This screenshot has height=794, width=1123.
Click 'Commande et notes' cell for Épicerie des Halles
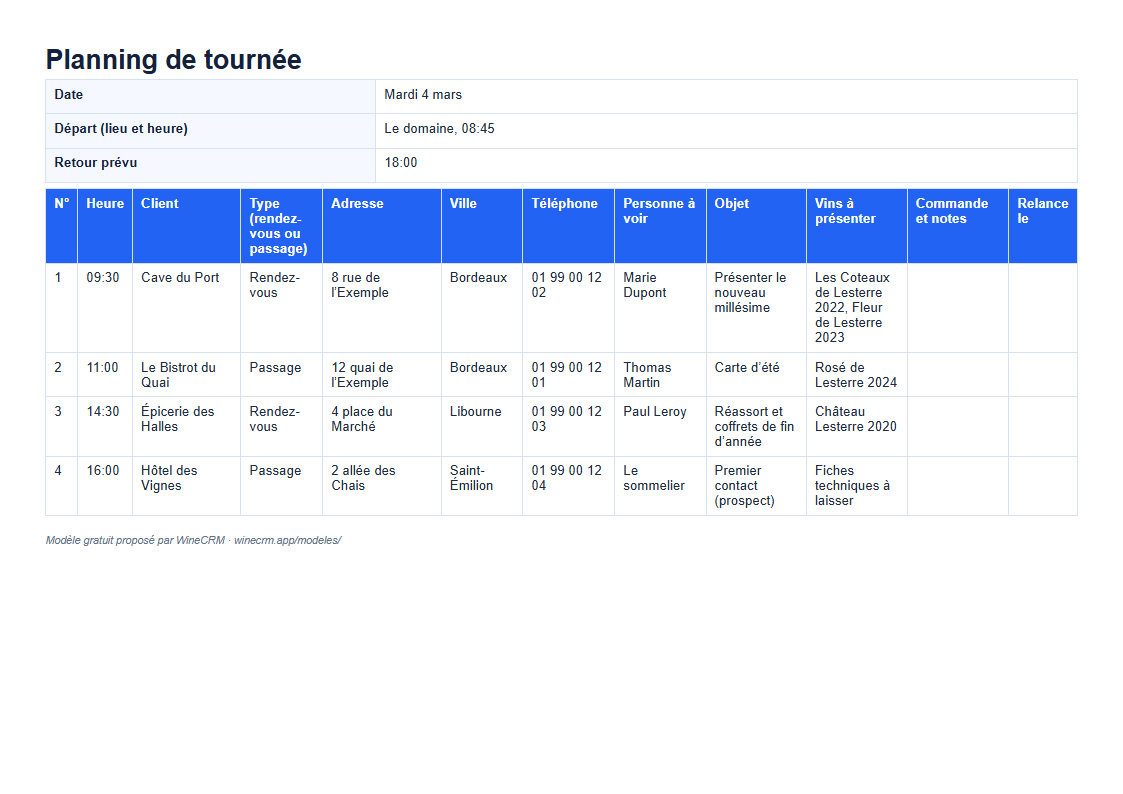pyautogui.click(x=958, y=427)
